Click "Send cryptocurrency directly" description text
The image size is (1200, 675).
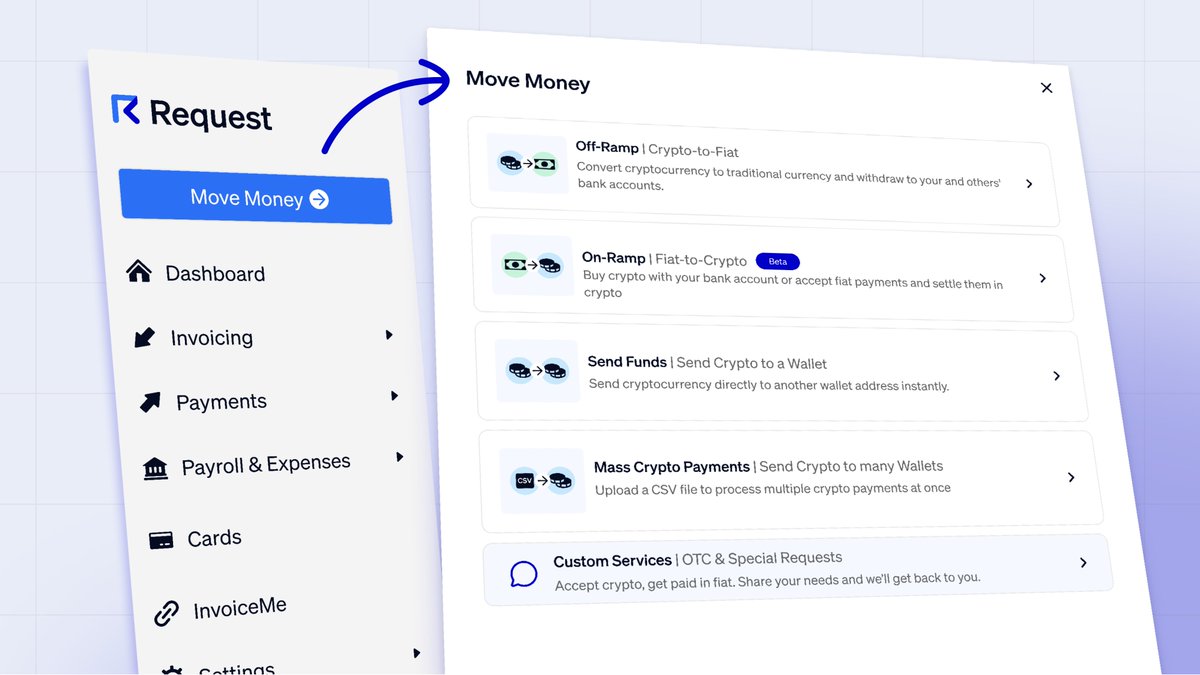pyautogui.click(x=769, y=385)
